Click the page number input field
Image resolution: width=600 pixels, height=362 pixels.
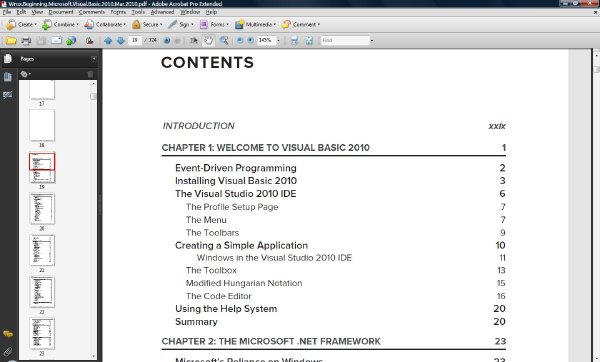pyautogui.click(x=135, y=40)
